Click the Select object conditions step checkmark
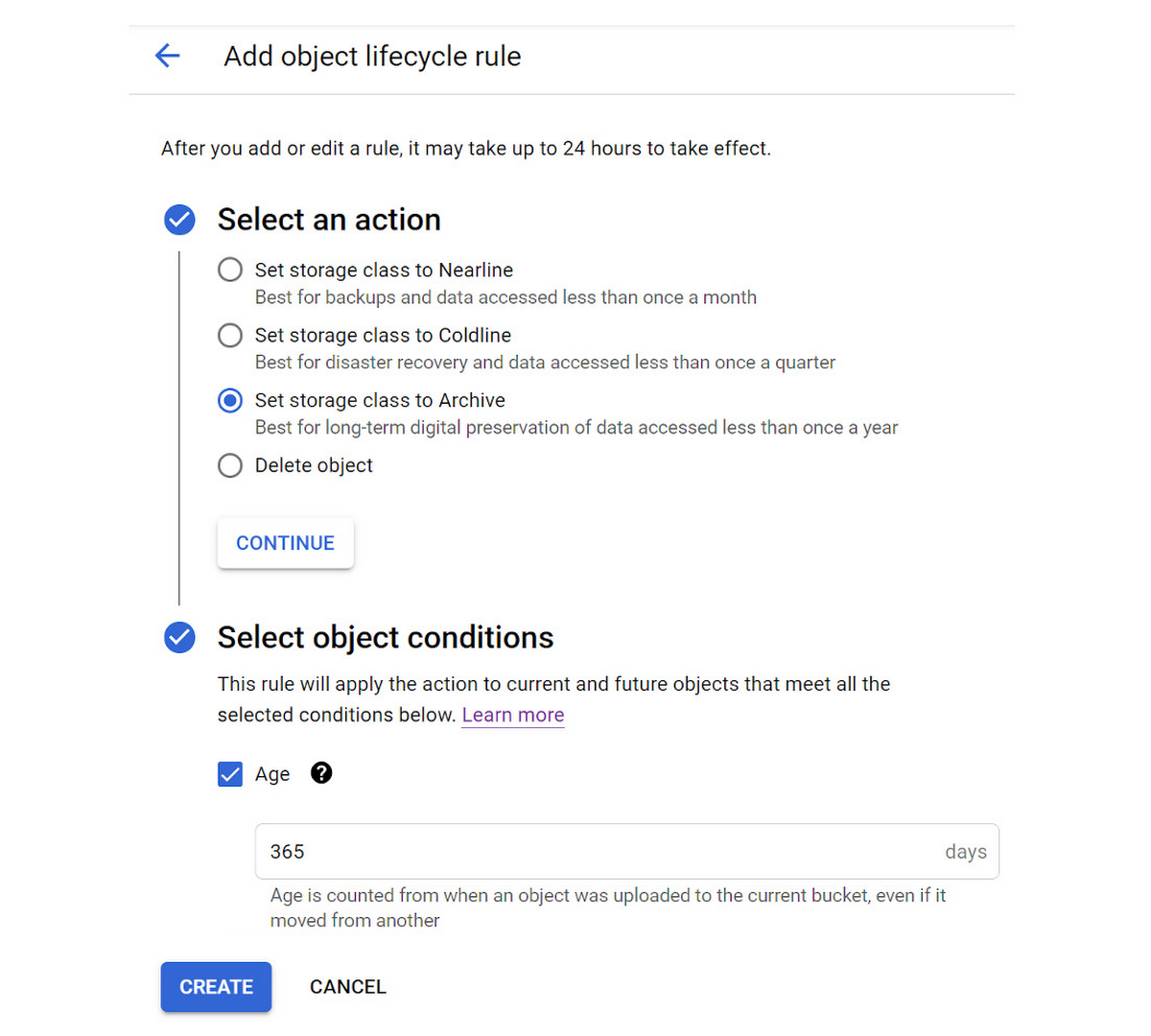Screen dimensions: 1151x1036 point(179,637)
